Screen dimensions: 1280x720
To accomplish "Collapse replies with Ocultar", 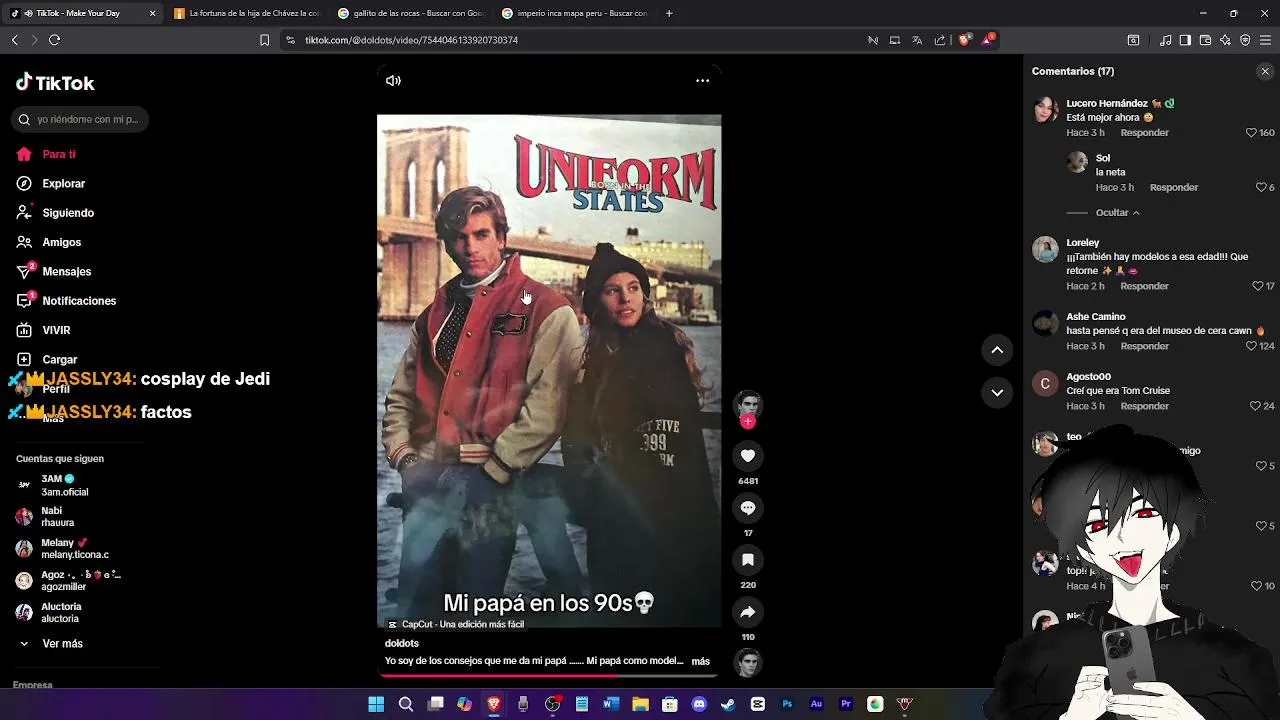I will (x=1117, y=213).
